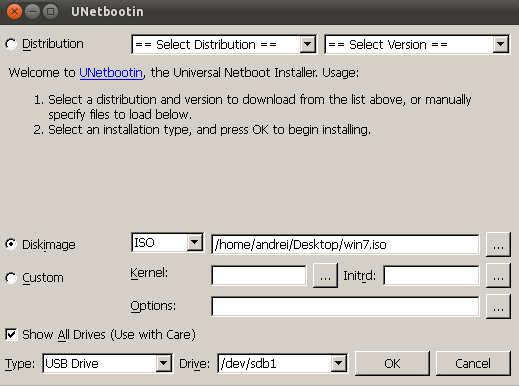Focus the Options input field
This screenshot has height=386, width=519.
pos(345,306)
